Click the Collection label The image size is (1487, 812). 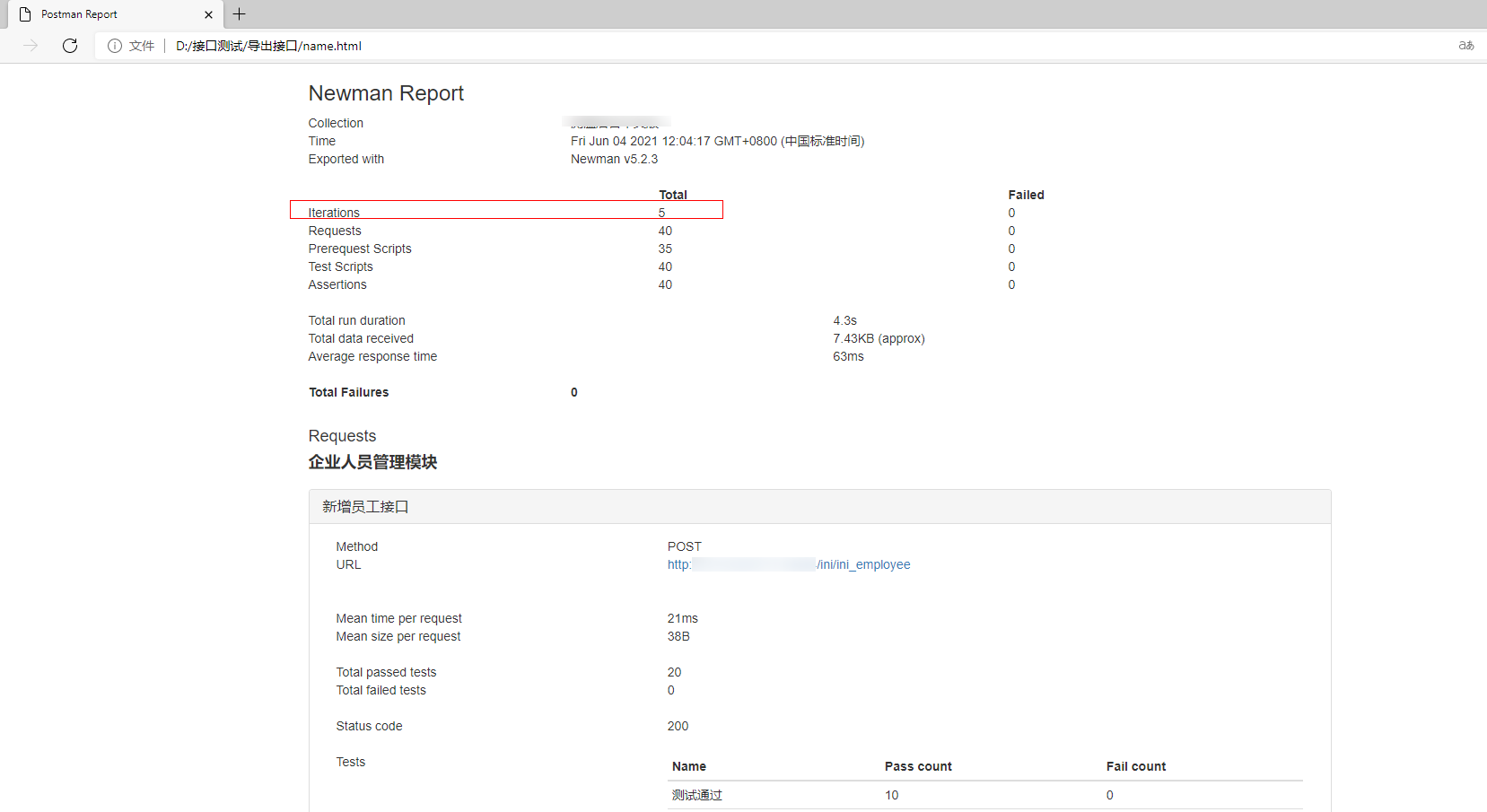336,123
